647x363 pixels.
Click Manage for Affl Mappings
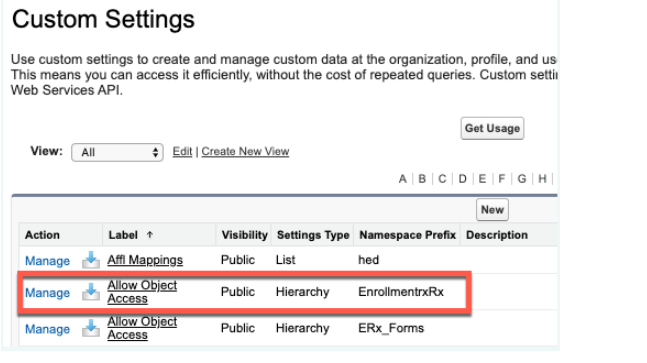tap(47, 261)
